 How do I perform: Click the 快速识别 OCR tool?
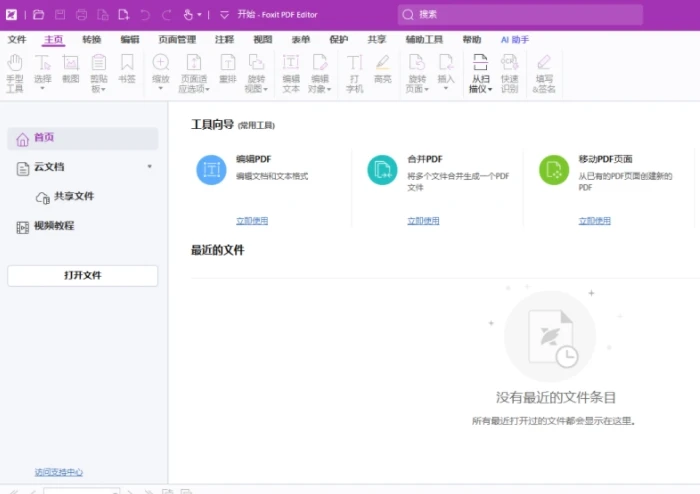[509, 74]
